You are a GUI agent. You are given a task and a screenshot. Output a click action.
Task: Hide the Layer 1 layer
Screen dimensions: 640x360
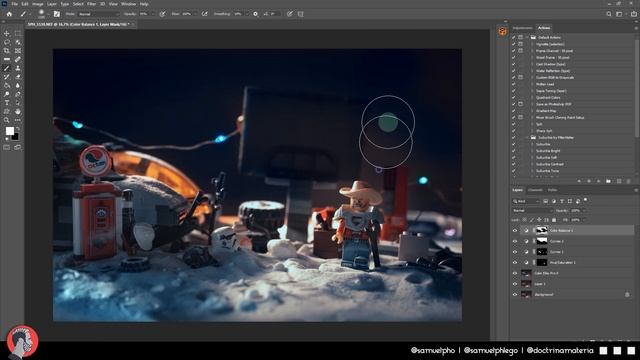click(515, 284)
